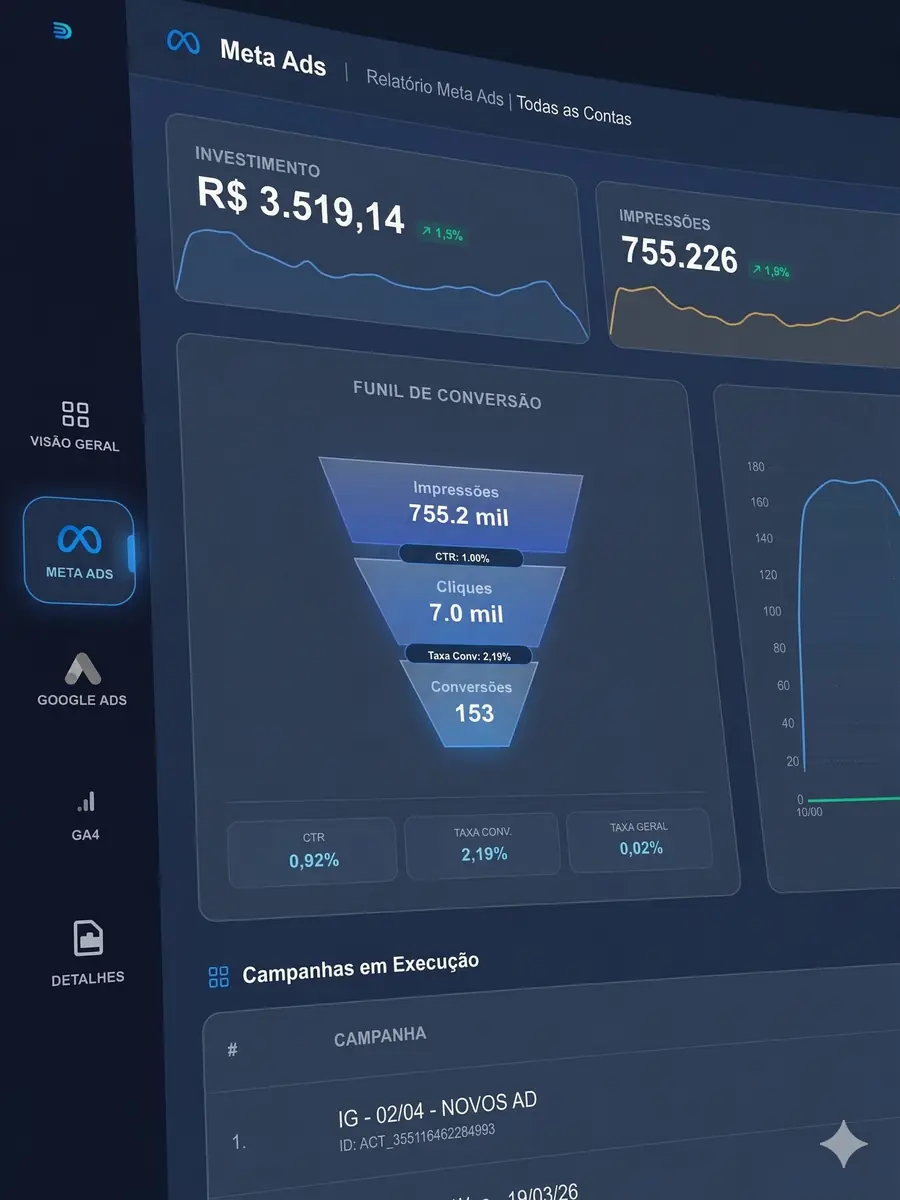The height and width of the screenshot is (1200, 900).
Task: Click the CTR: 1.00% funnel pill
Action: (x=459, y=557)
